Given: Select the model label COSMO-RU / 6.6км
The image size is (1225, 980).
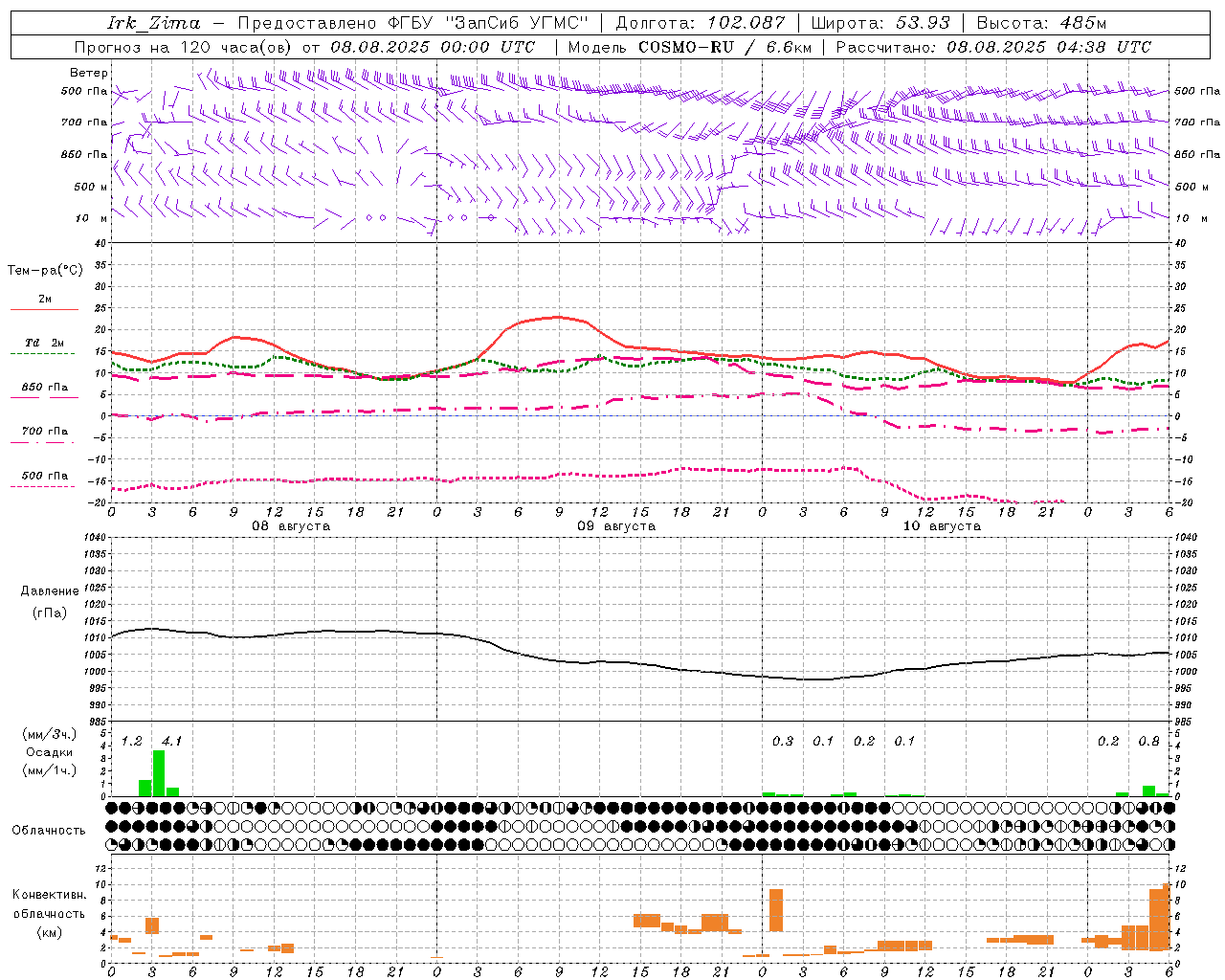Looking at the screenshot, I should (x=725, y=47).
